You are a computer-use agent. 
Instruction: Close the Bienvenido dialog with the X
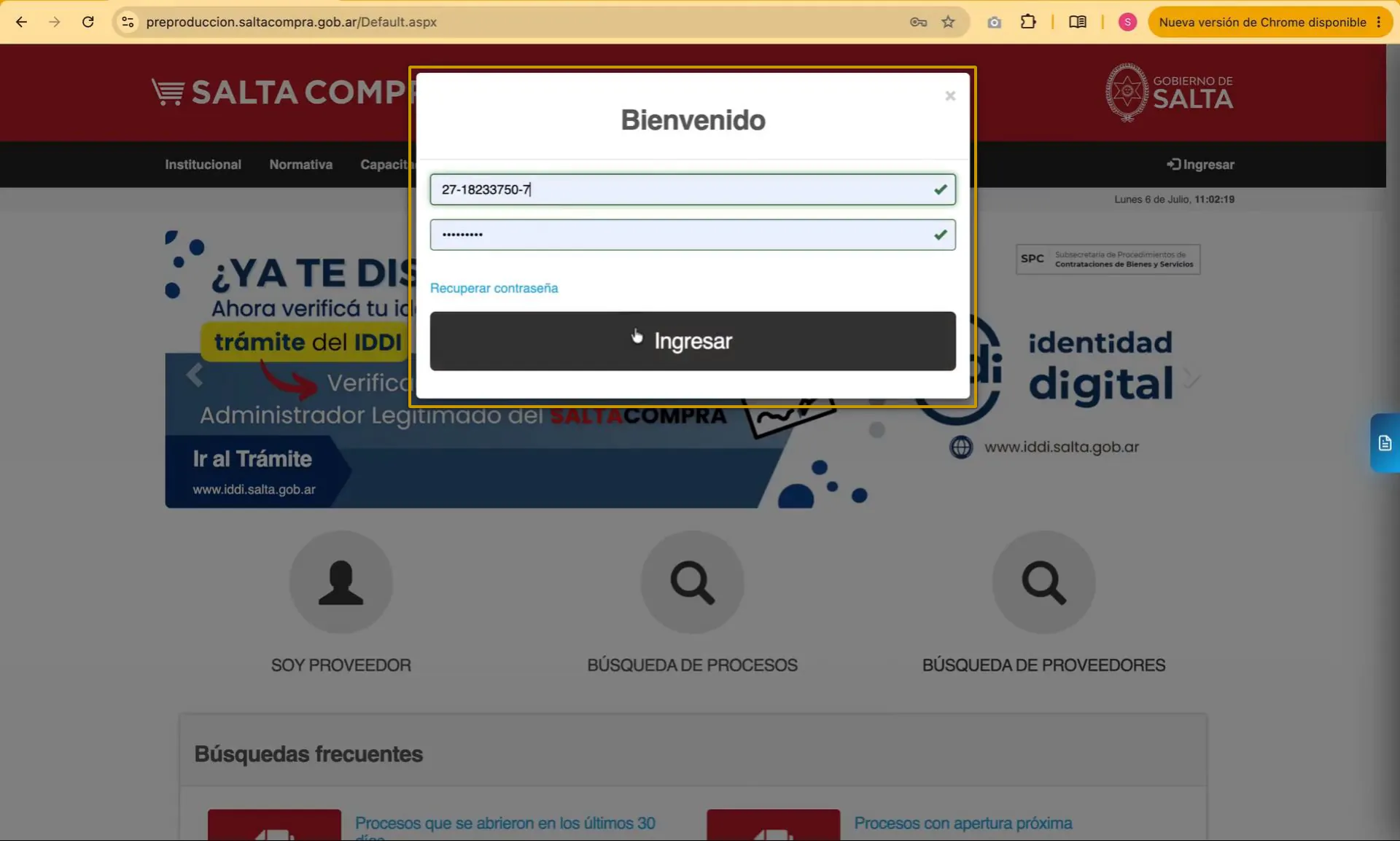[x=950, y=95]
